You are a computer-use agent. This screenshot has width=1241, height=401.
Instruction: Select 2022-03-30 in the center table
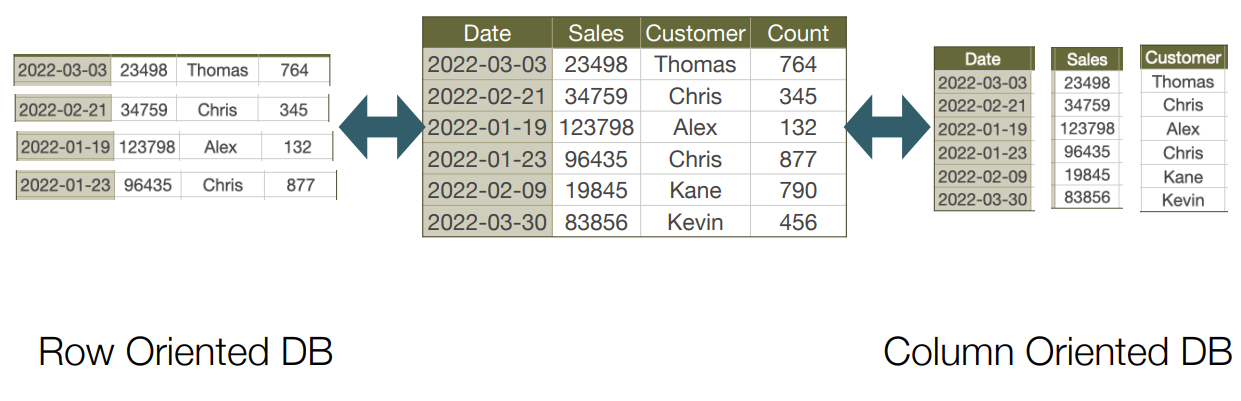pyautogui.click(x=487, y=222)
